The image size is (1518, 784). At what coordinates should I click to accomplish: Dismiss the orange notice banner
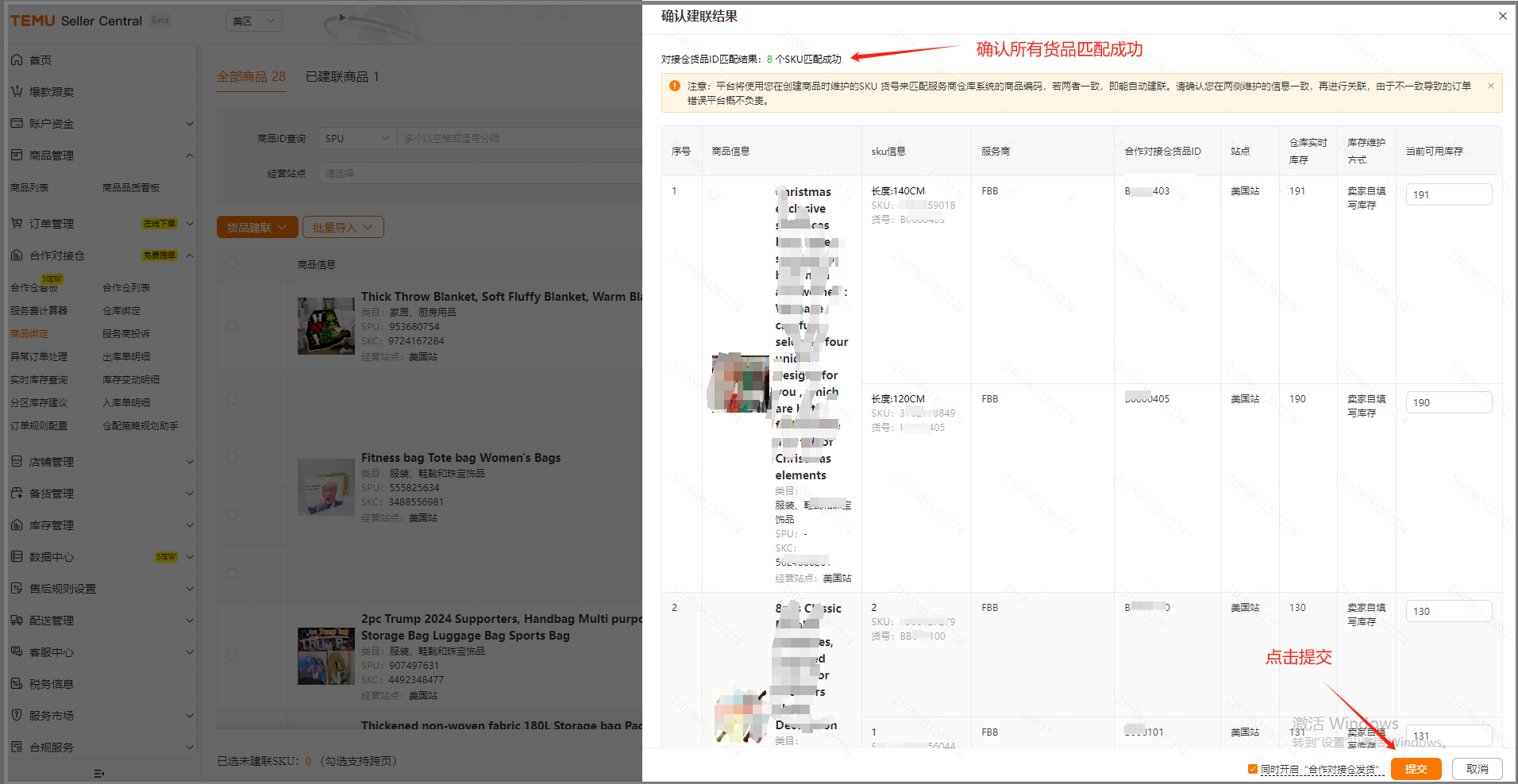pyautogui.click(x=1490, y=86)
